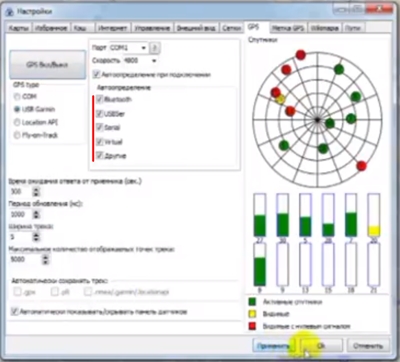Viewport: 400px width, 362px height.
Task: Click the center point of the satellite sky plot
Action: tap(317, 119)
